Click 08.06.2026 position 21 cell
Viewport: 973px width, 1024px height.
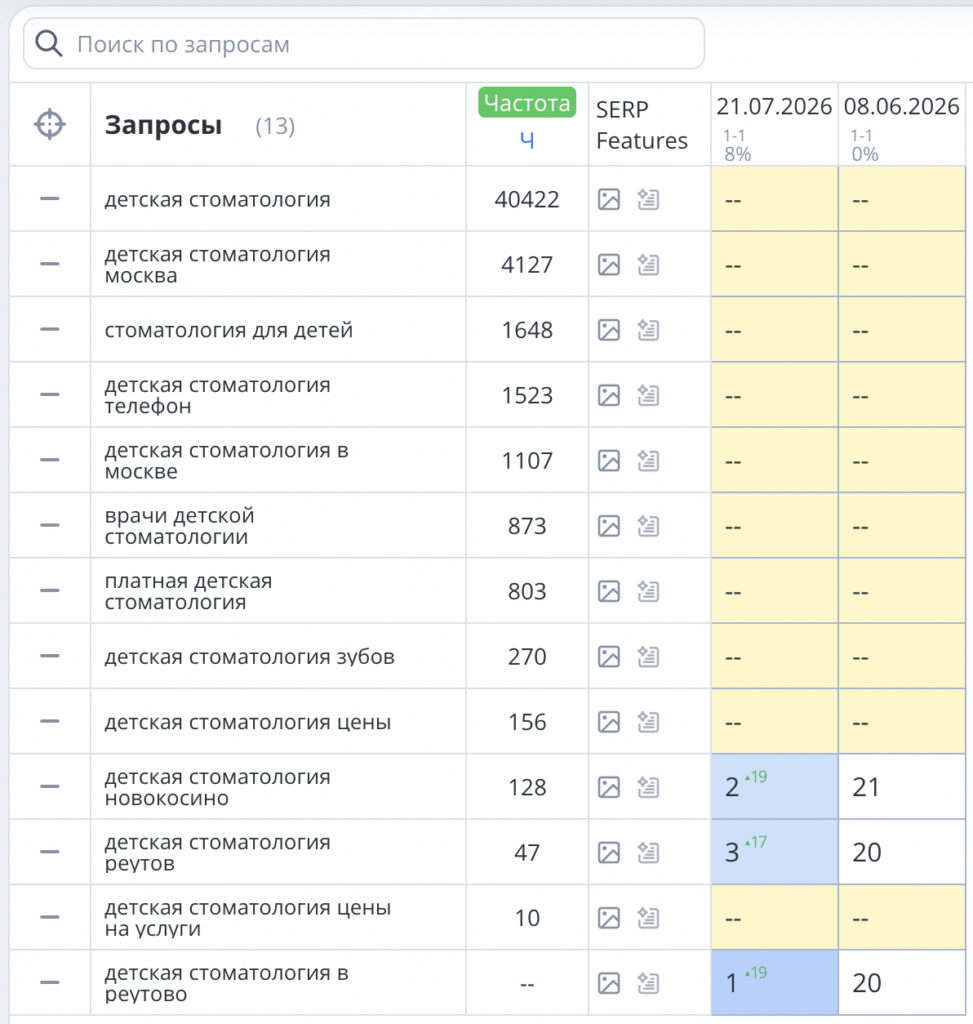click(902, 786)
